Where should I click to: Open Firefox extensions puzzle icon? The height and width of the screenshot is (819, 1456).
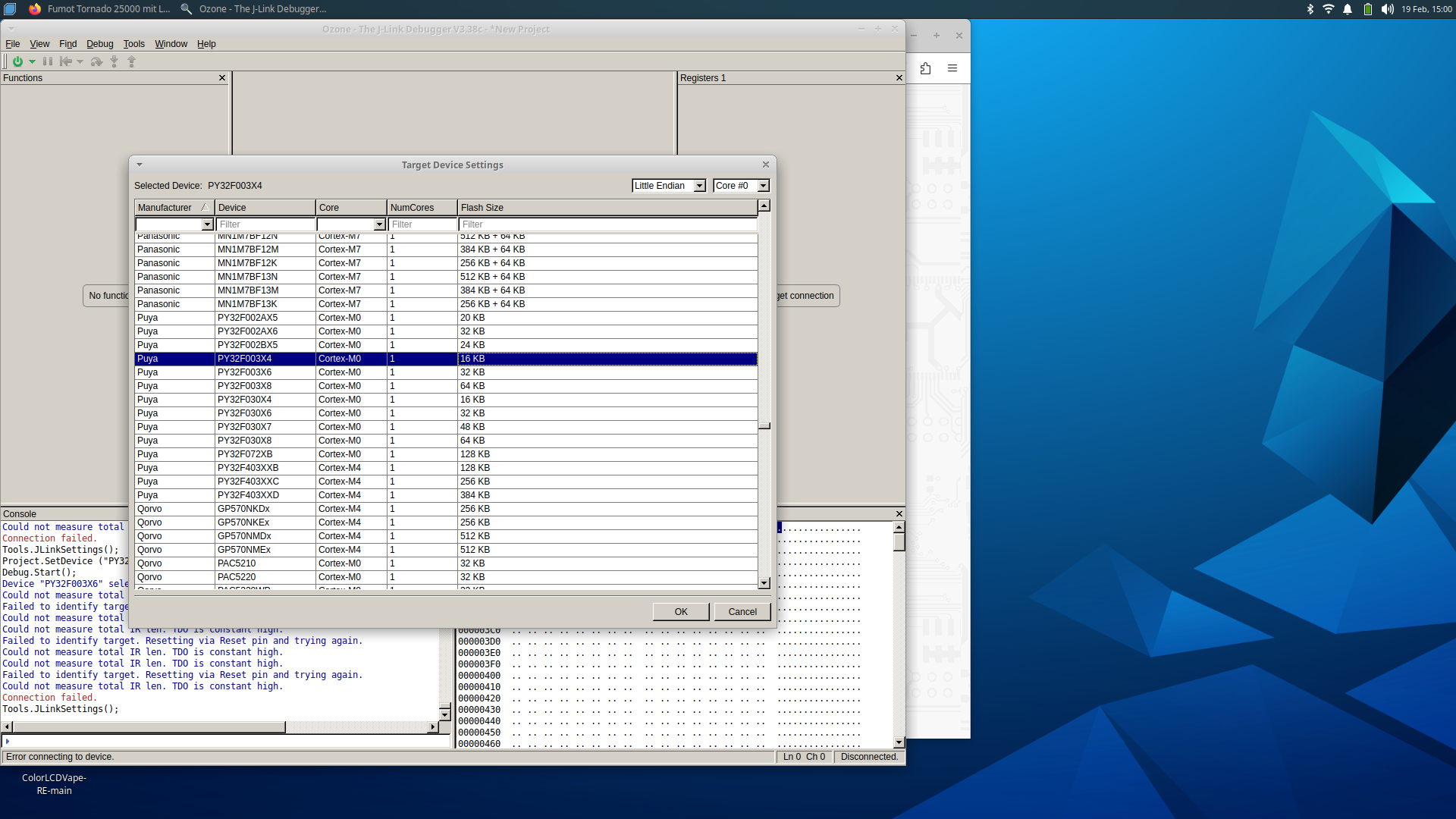pos(925,68)
